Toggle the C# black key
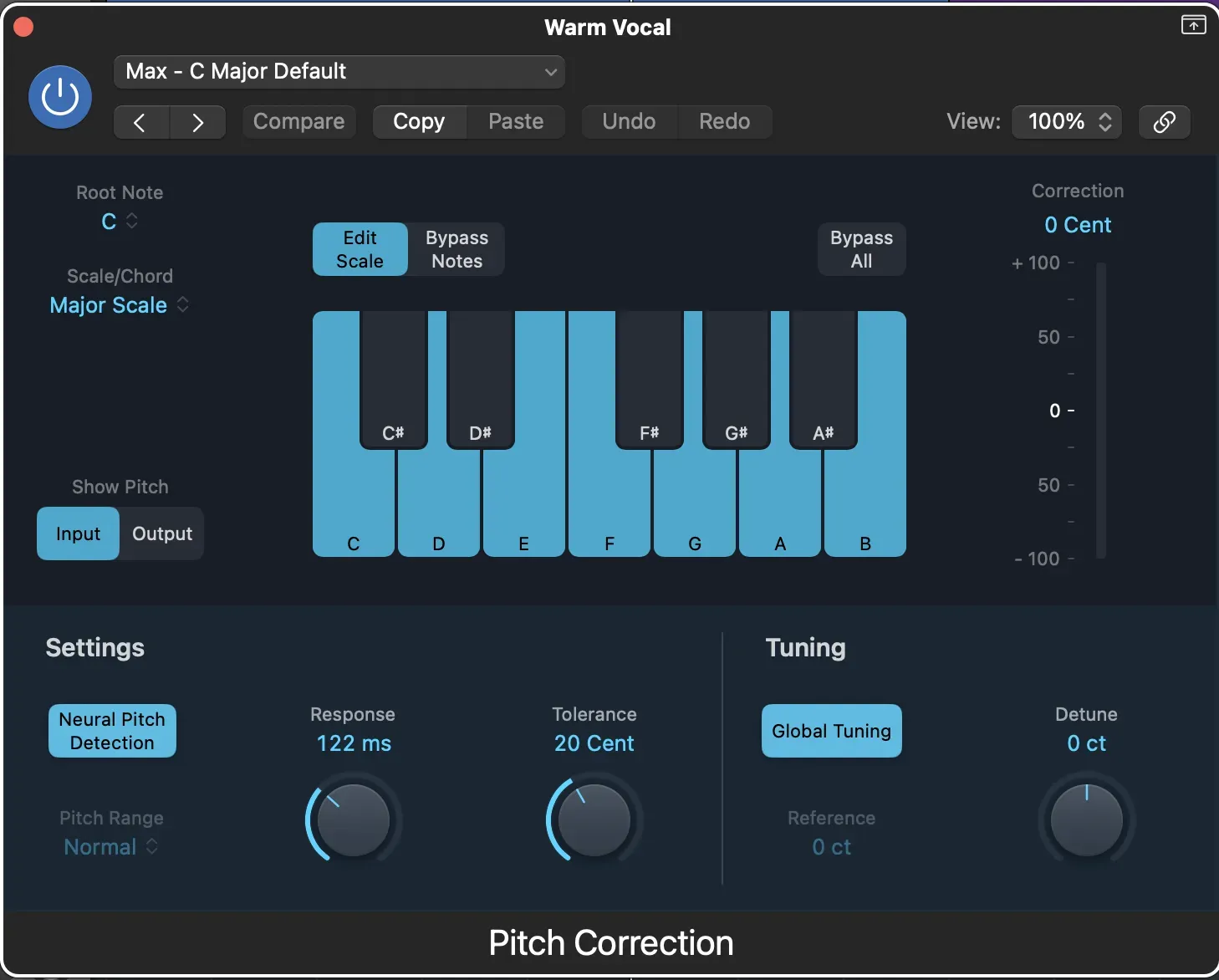Screen dimensions: 1219x980 pos(393,380)
